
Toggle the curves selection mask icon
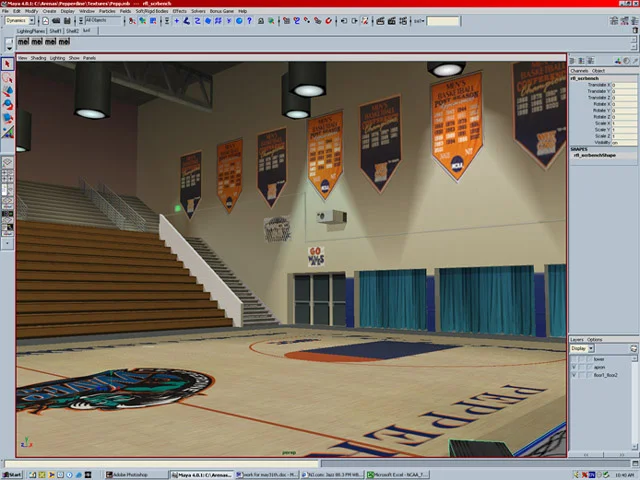pyautogui.click(x=198, y=21)
